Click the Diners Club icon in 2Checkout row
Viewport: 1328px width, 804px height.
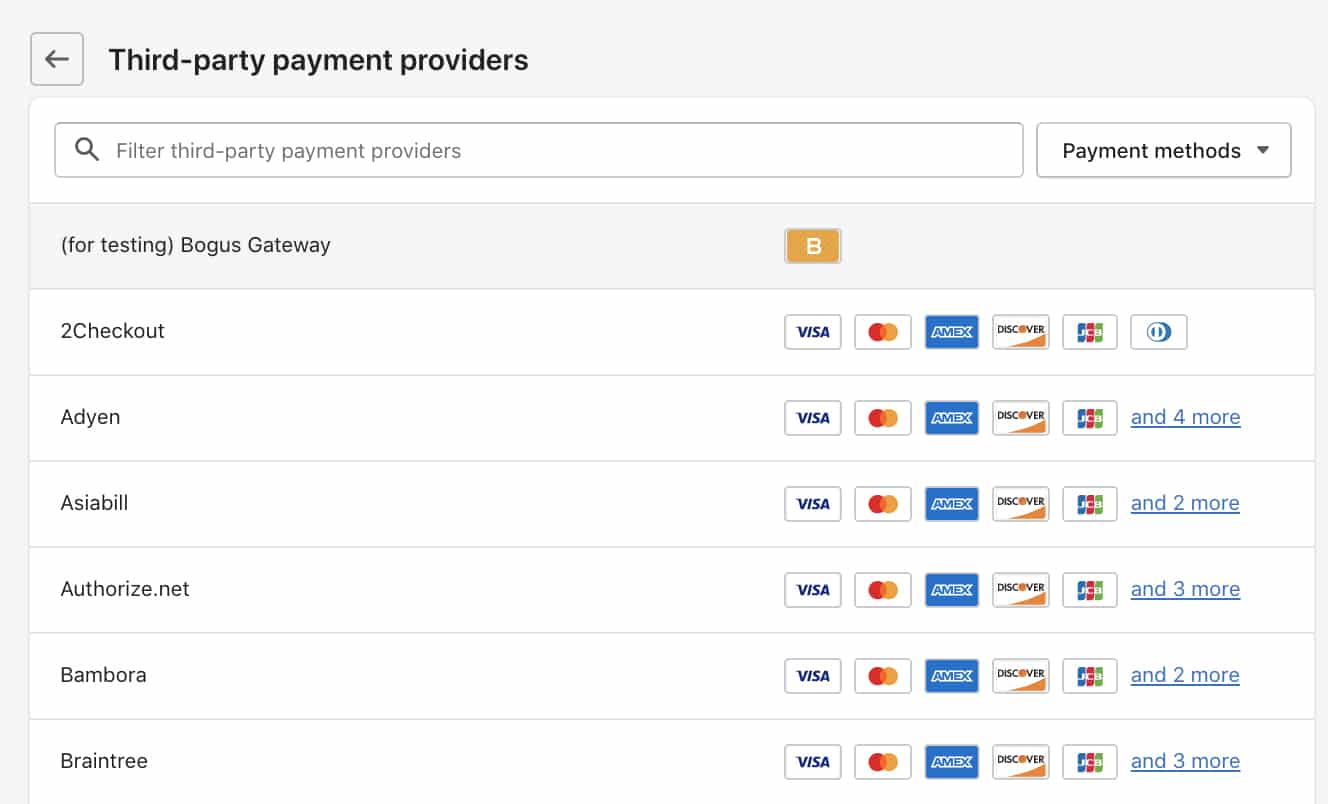1159,332
